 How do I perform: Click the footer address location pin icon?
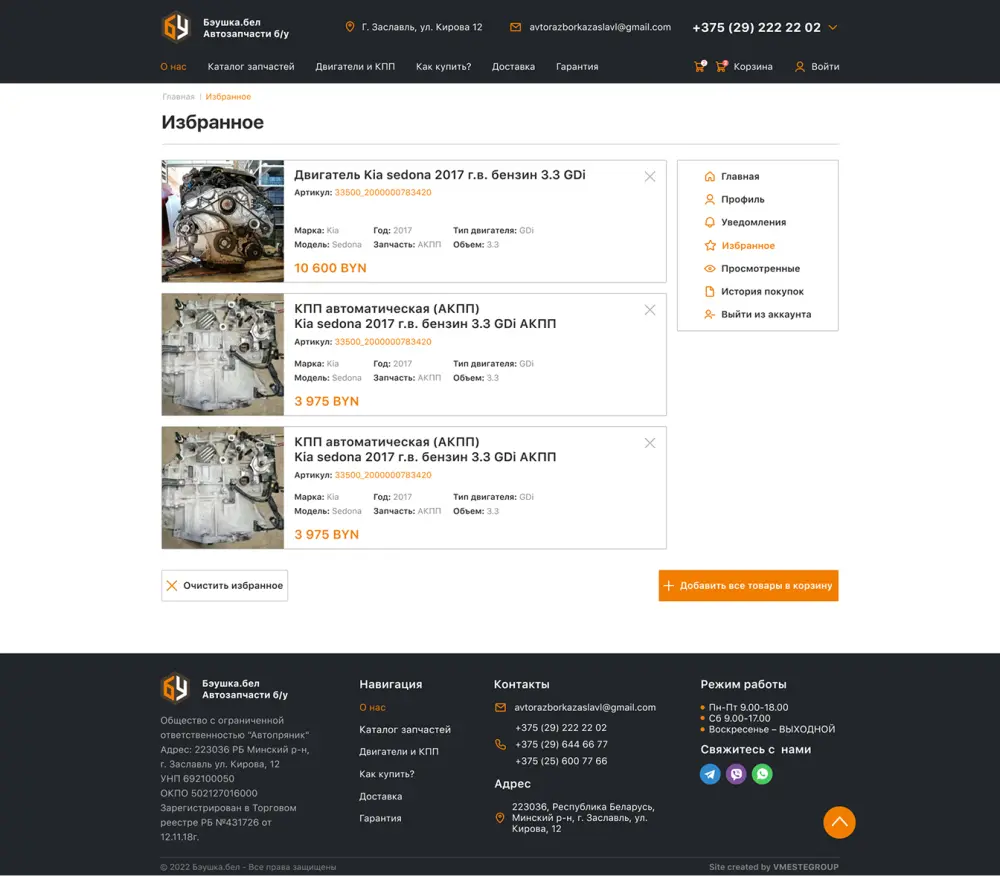pyautogui.click(x=500, y=818)
